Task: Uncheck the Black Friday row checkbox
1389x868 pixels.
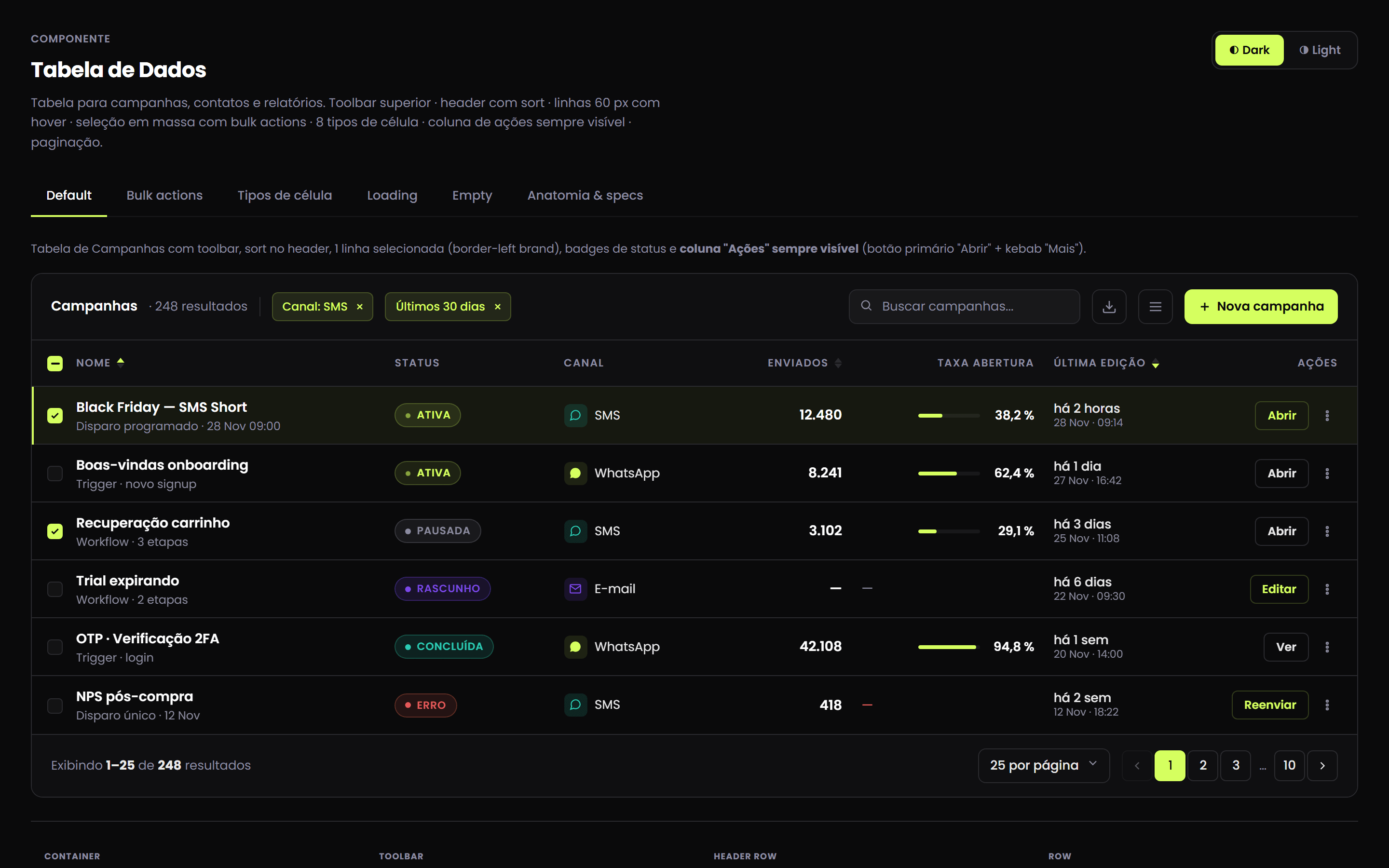Action: (x=55, y=416)
